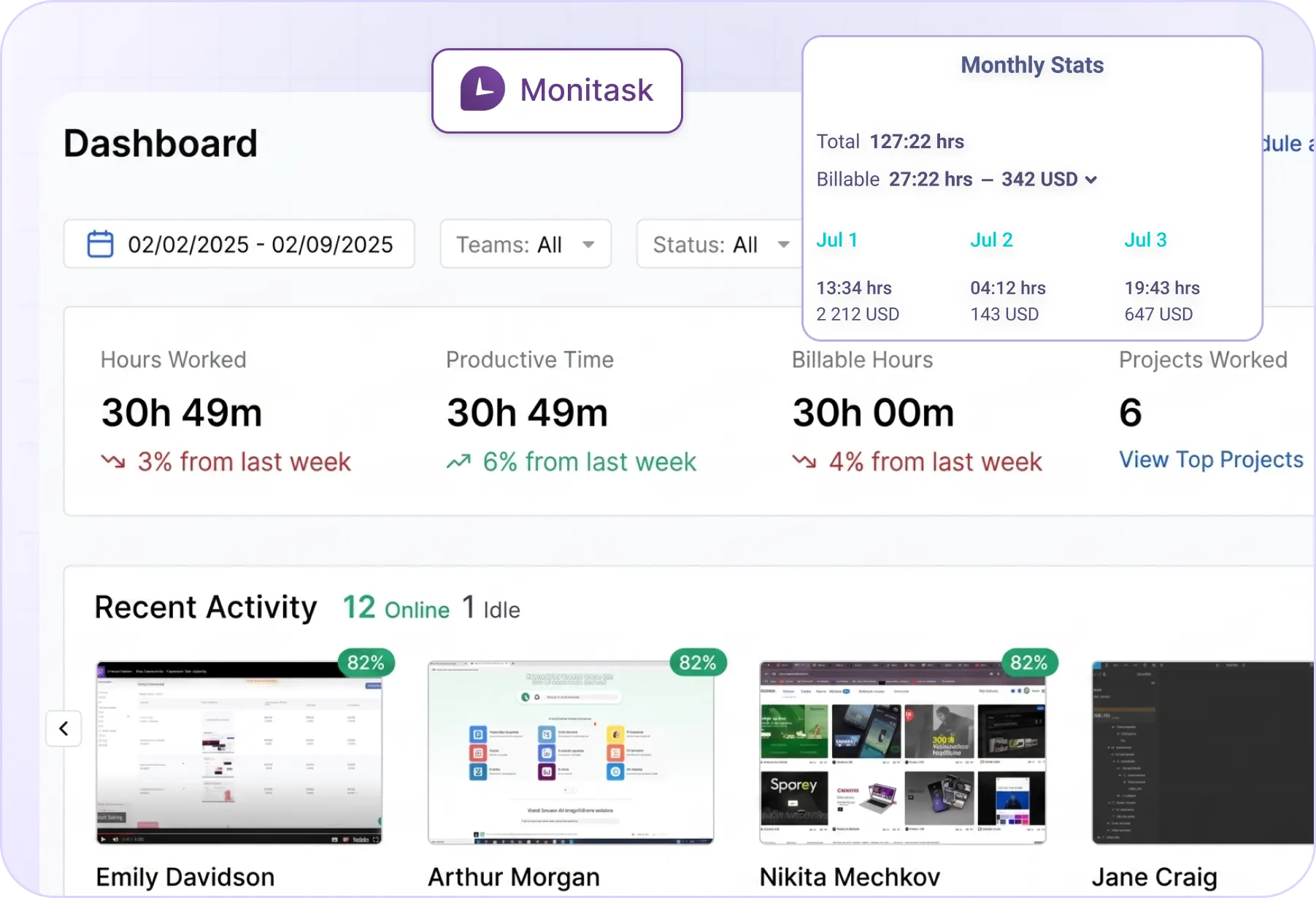This screenshot has width=1316, height=898.
Task: Click 143 USD amount
Action: point(1004,314)
